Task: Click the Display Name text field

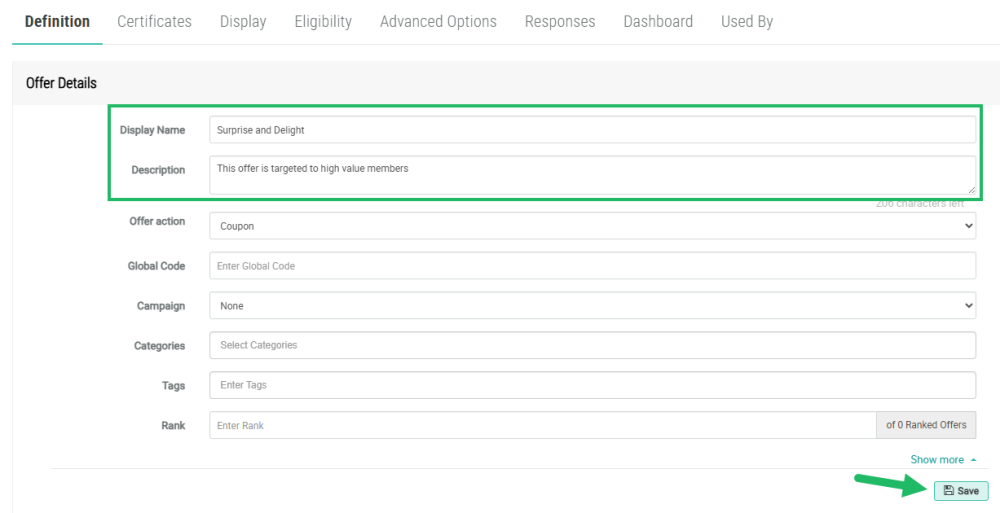Action: (x=592, y=130)
